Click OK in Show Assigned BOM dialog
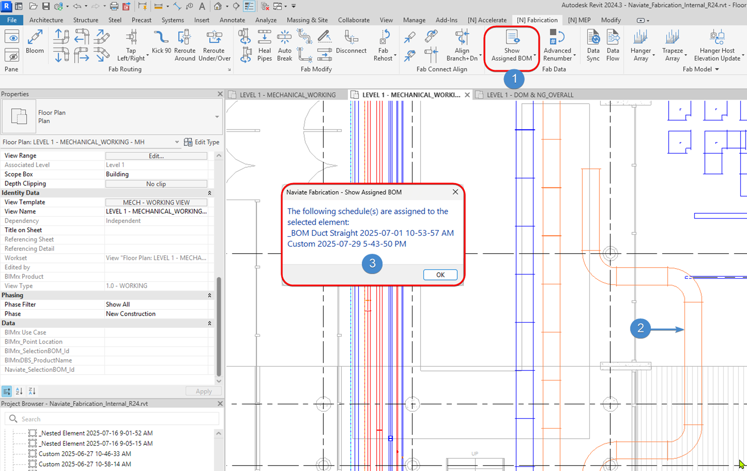This screenshot has width=747, height=471. (x=440, y=275)
